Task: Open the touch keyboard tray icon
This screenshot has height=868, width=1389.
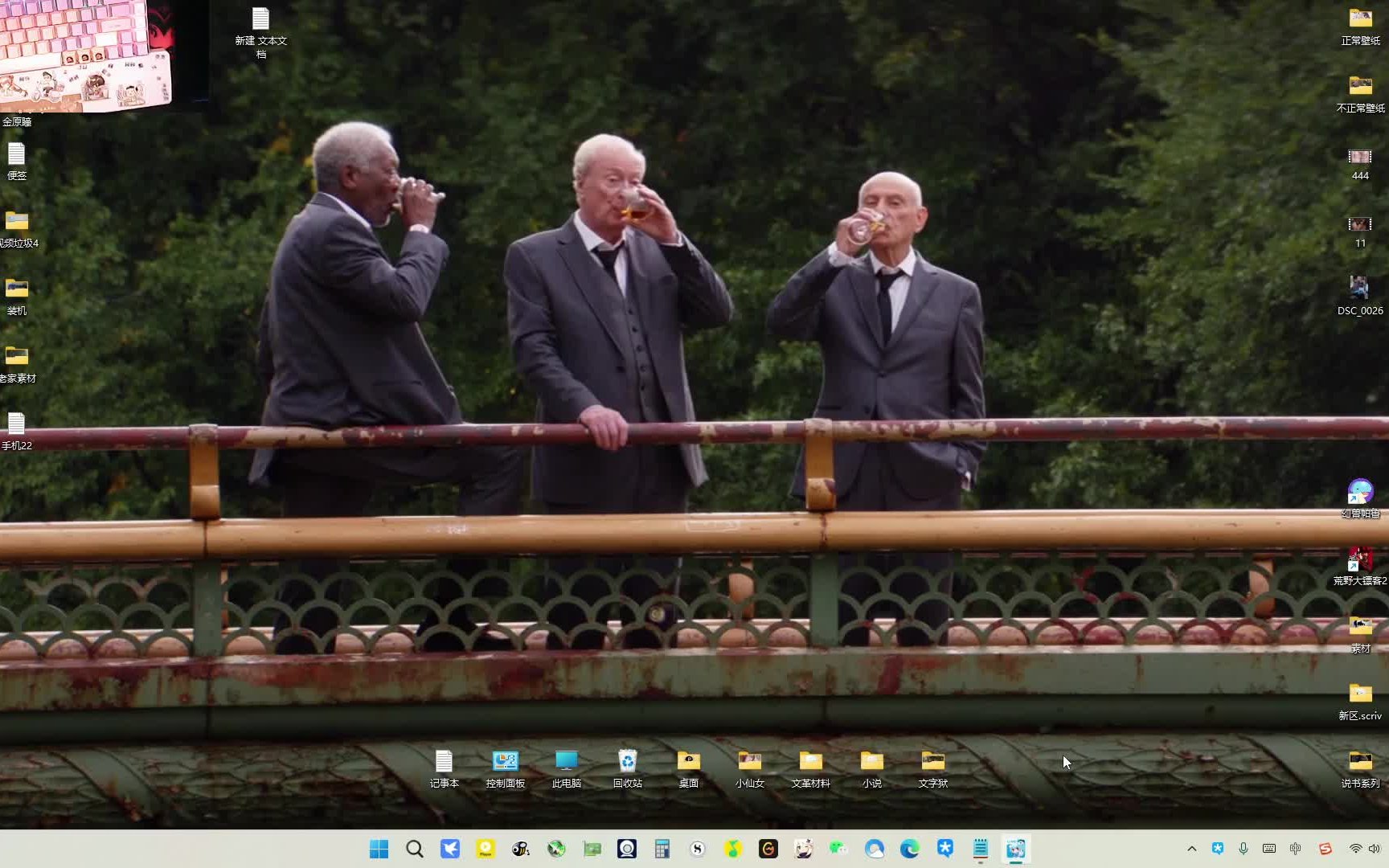Action: click(x=1268, y=849)
